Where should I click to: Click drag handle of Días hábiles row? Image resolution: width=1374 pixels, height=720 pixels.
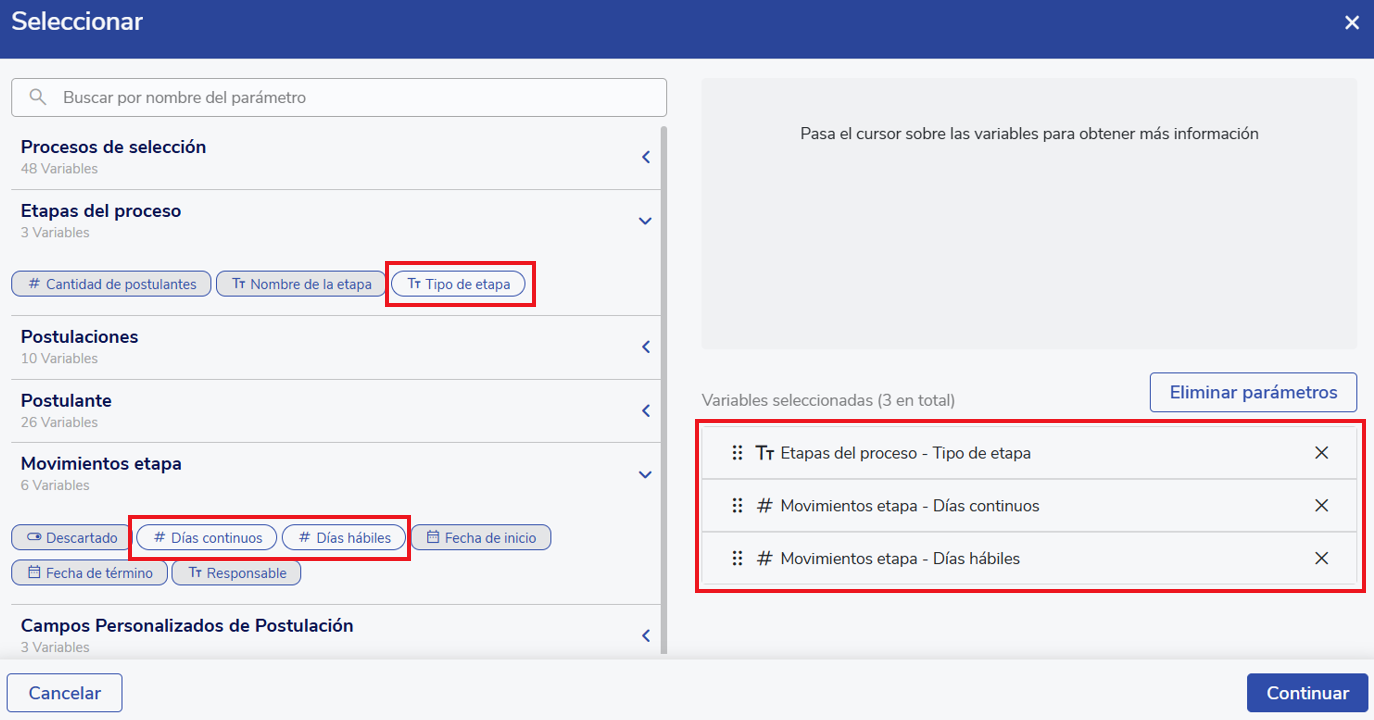(737, 559)
